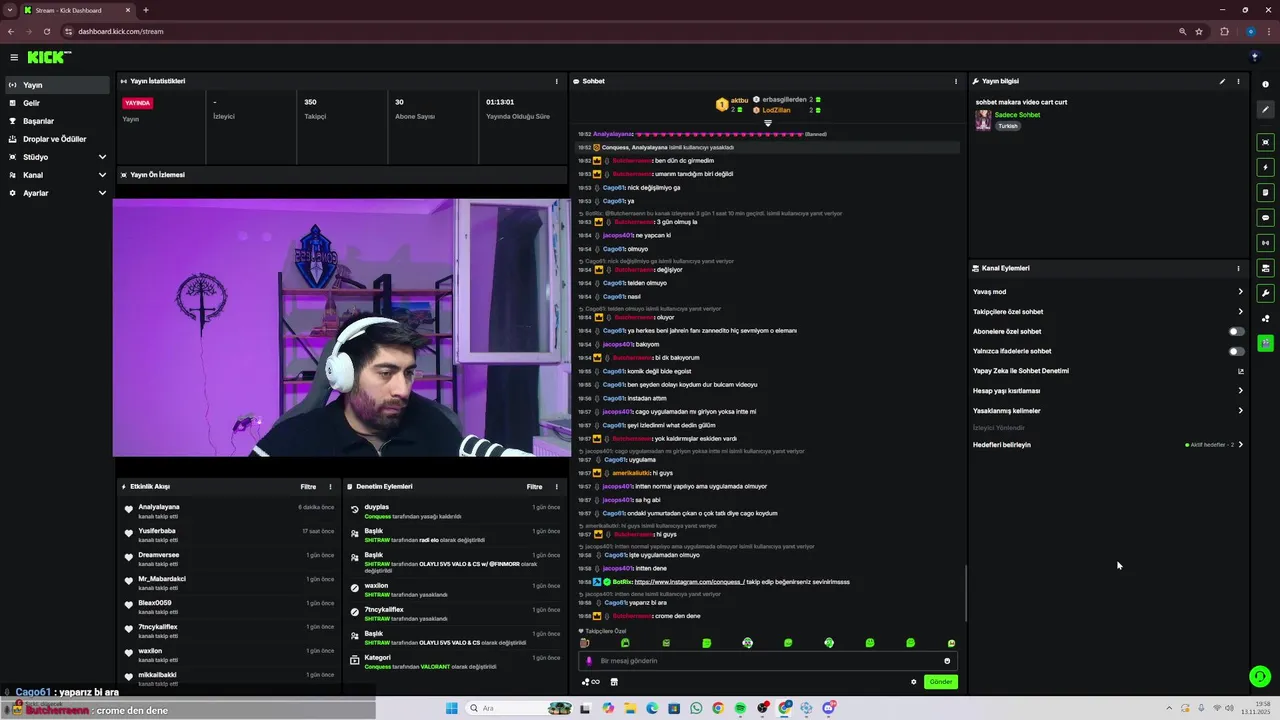The image size is (1280, 720).
Task: Toggle Yalnızca ifadelerle sohbet switch
Action: (x=1237, y=351)
